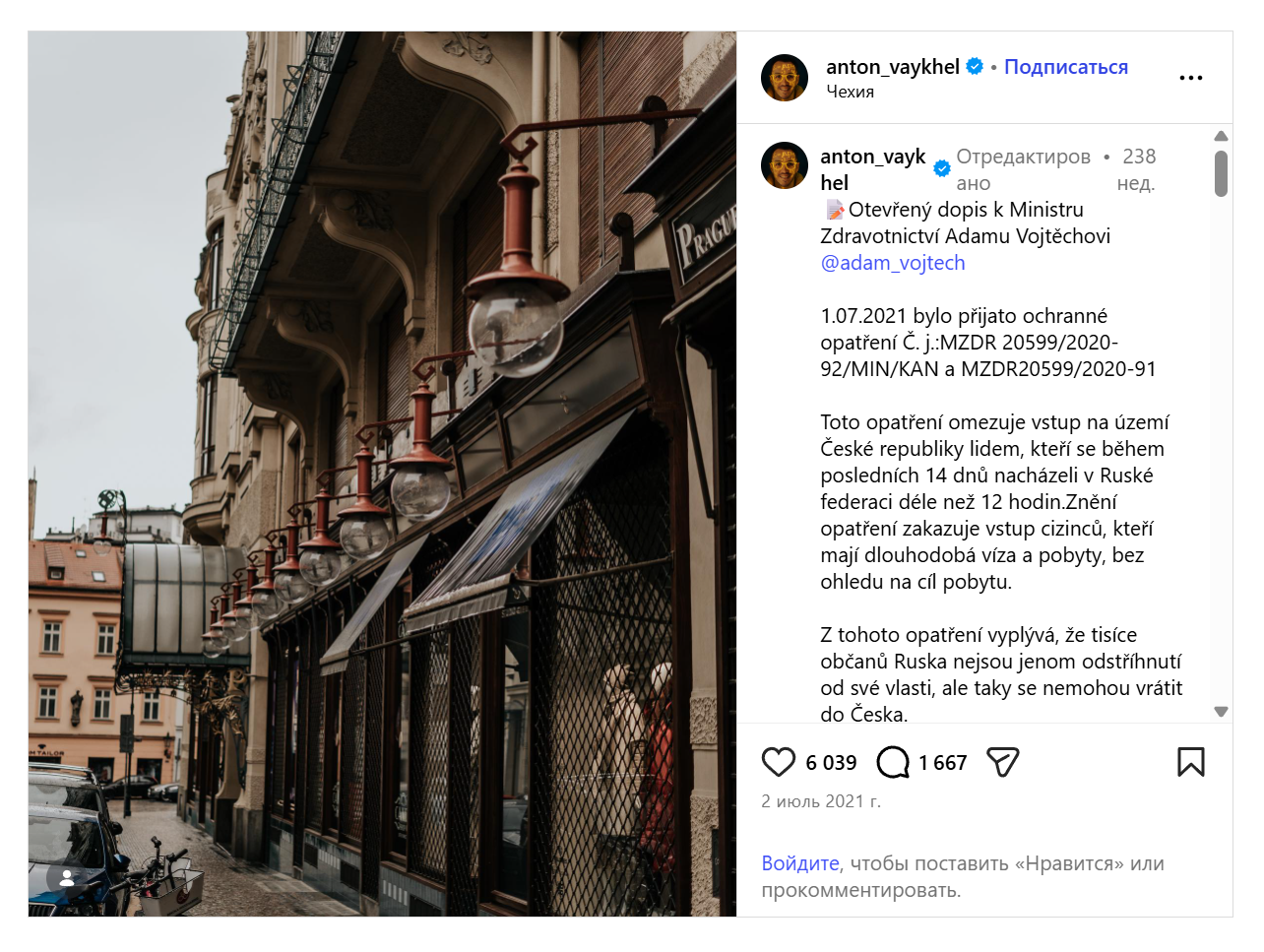Open comments via speech bubble icon

pos(893,762)
